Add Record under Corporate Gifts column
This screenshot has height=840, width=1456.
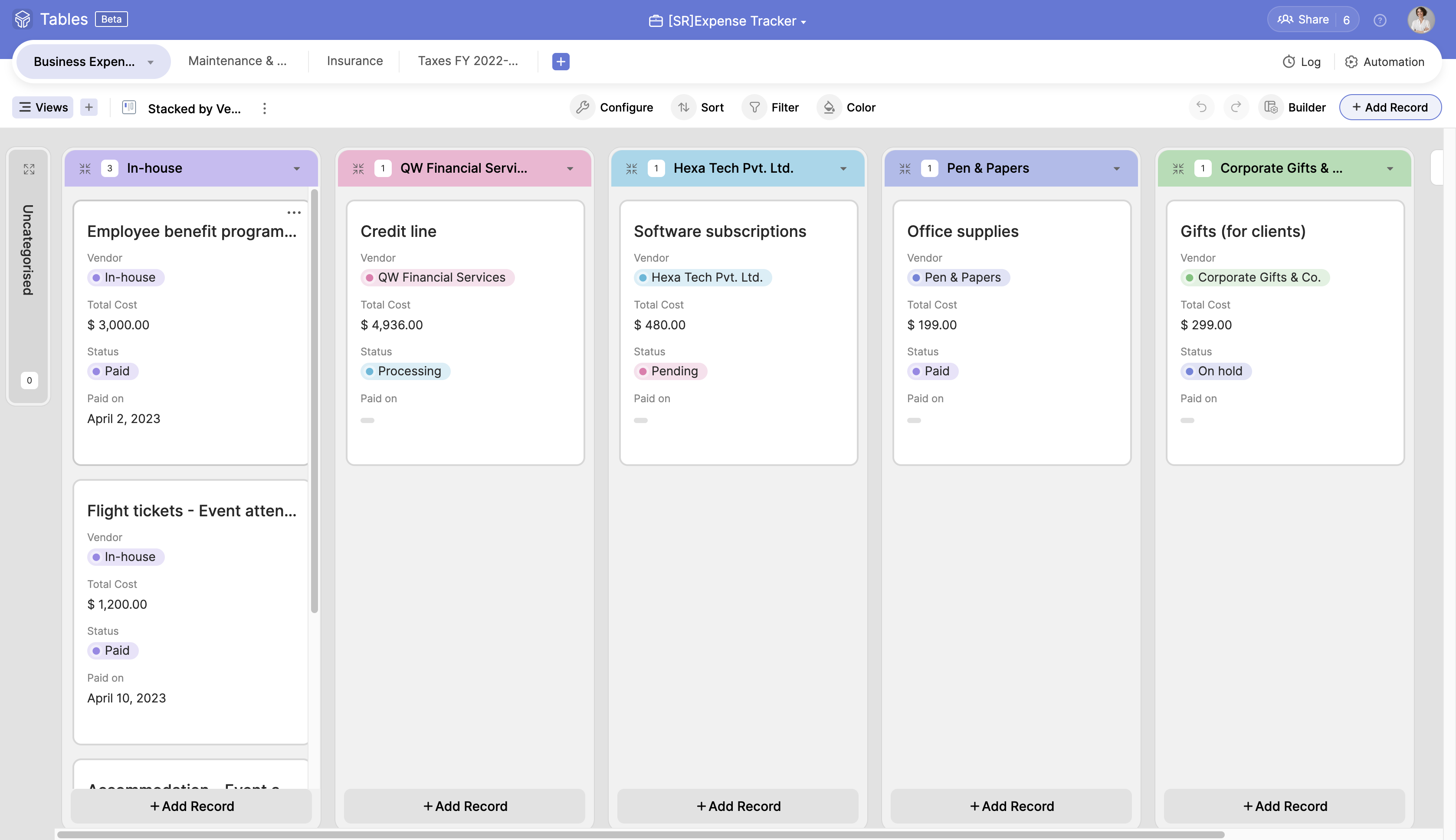pos(1284,806)
